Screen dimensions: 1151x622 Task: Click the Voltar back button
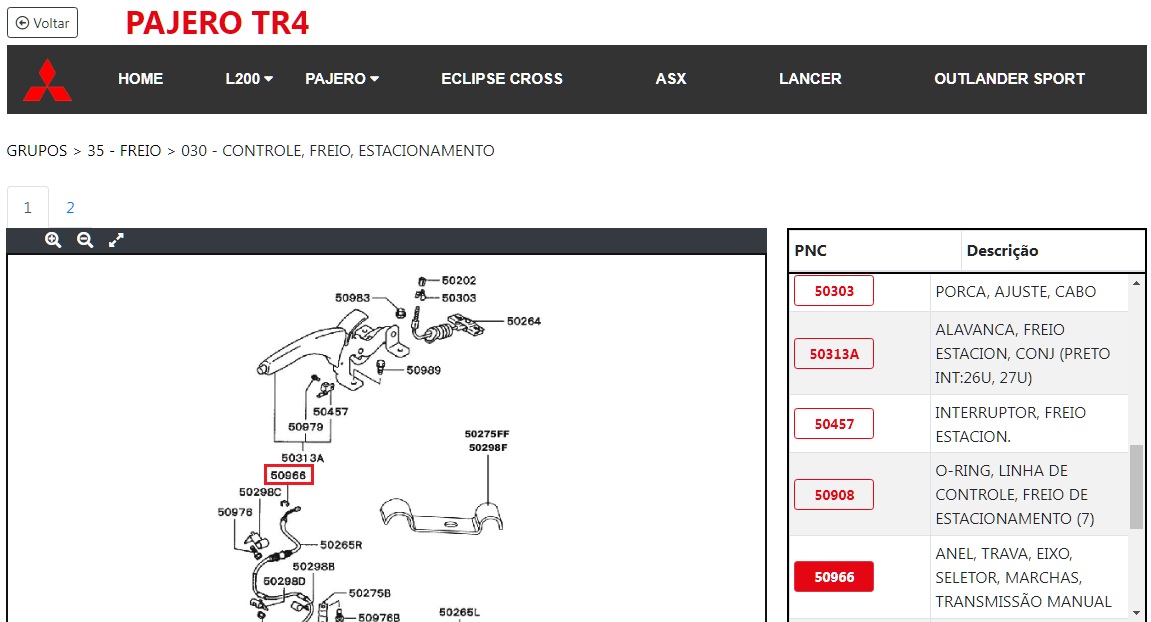coord(42,23)
